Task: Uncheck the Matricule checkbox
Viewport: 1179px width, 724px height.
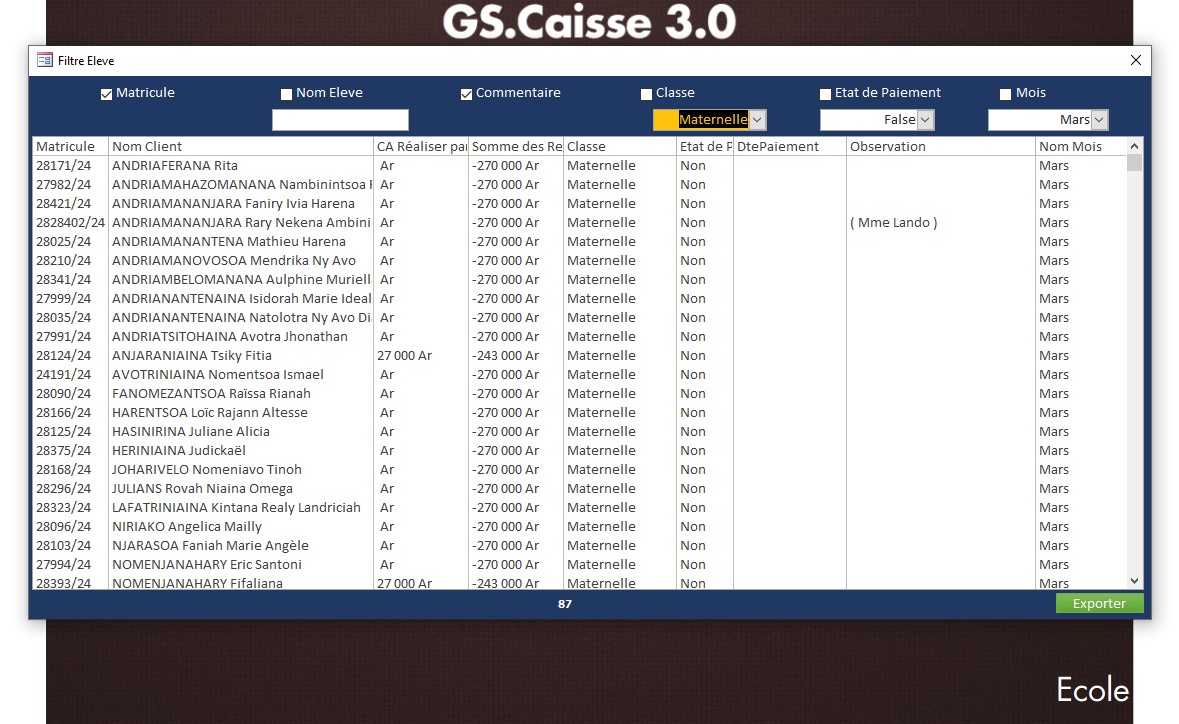Action: pos(106,95)
